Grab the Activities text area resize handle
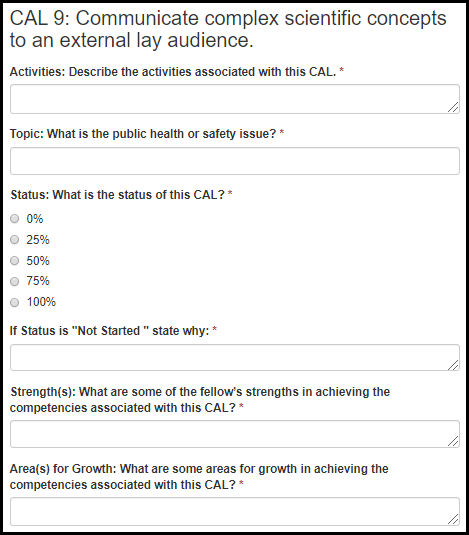The image size is (469, 535). pyautogui.click(x=453, y=107)
